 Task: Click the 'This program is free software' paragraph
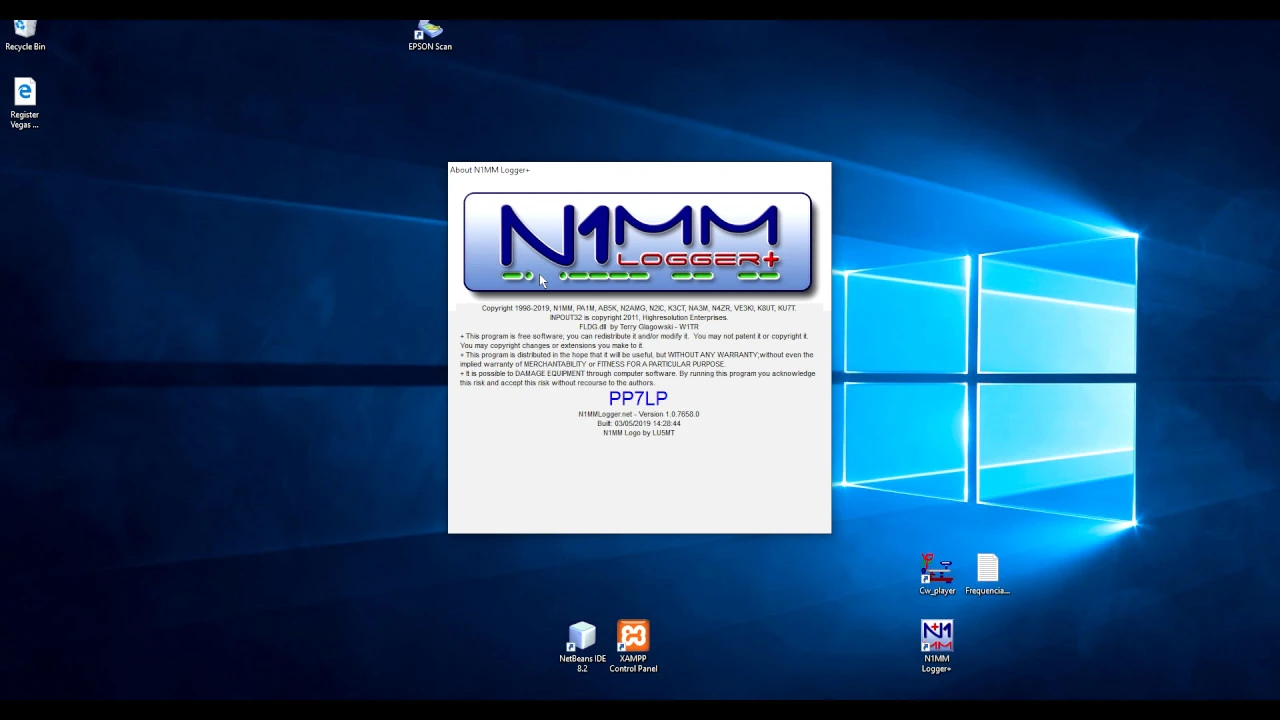(x=634, y=341)
